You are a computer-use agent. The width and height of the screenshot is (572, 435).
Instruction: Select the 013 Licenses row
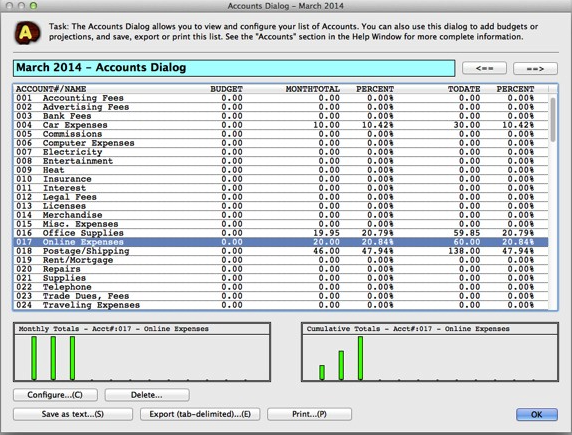[281, 206]
